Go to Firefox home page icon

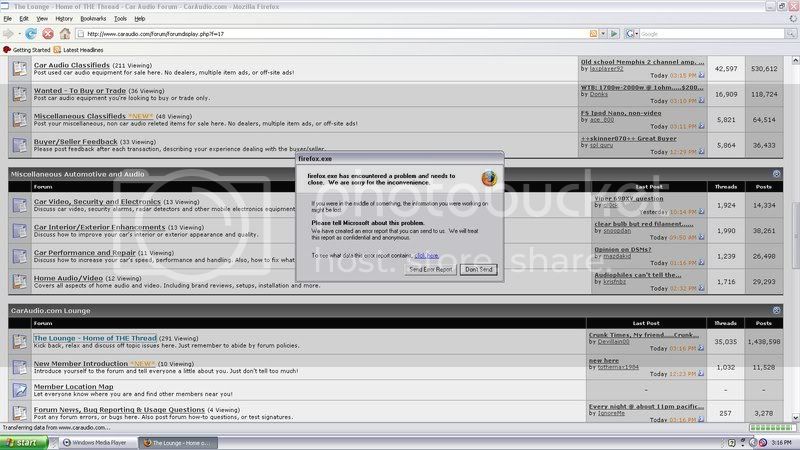pos(65,34)
